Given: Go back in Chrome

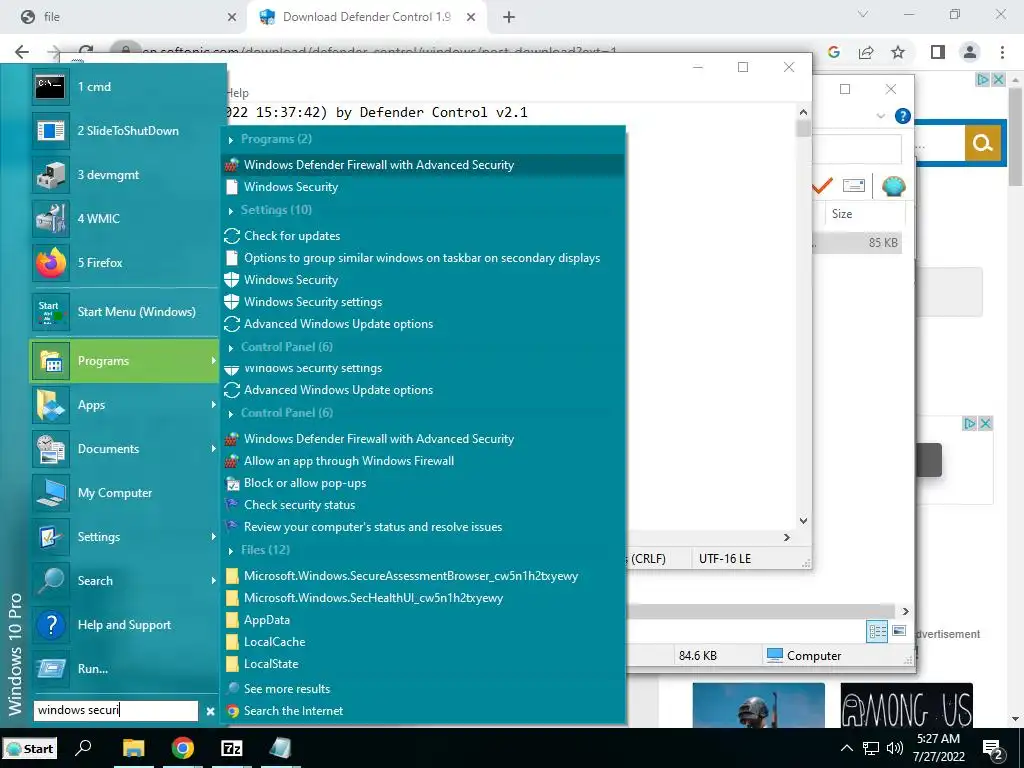Looking at the screenshot, I should [22, 52].
